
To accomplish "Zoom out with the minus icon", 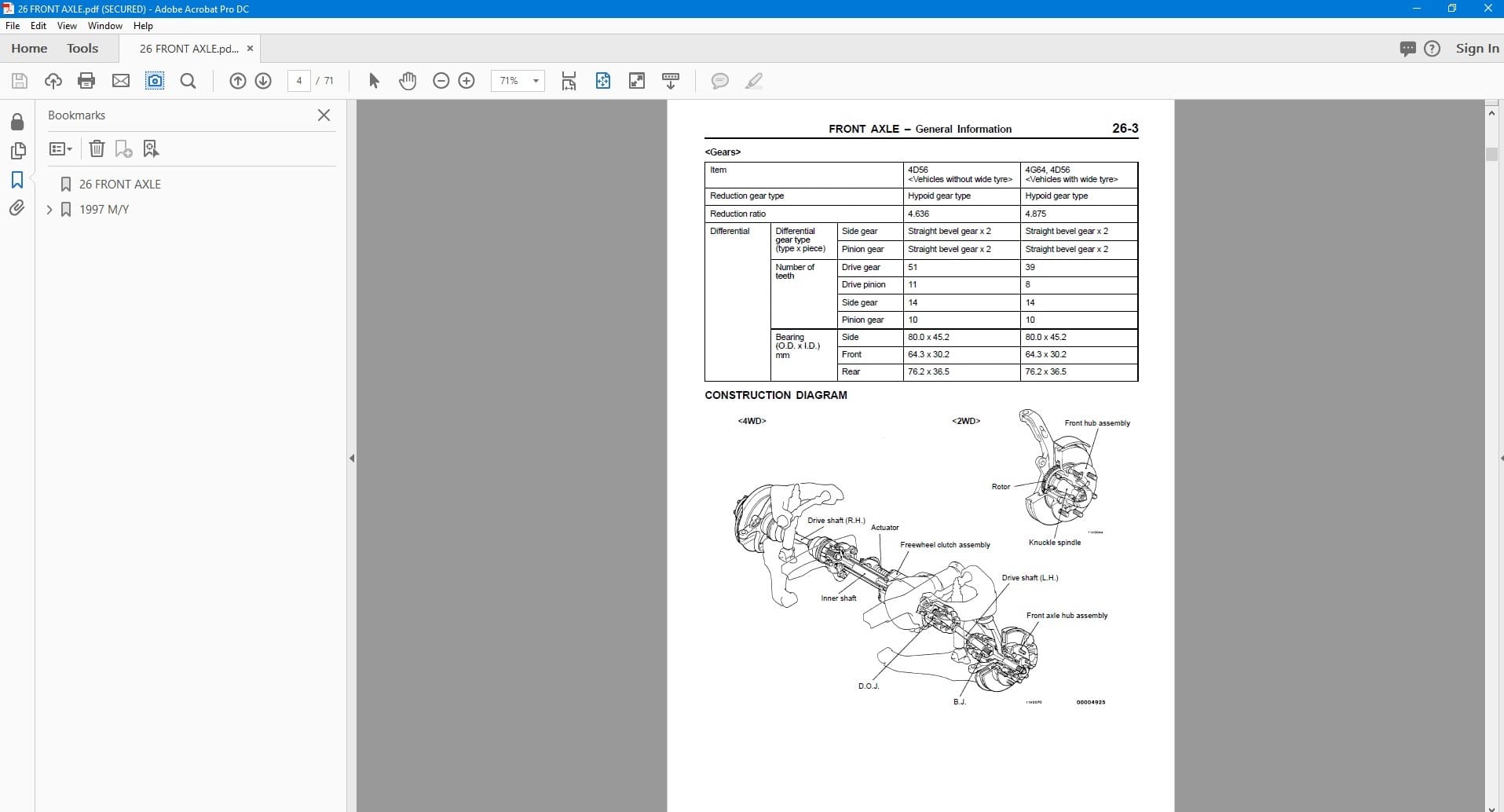I will (441, 81).
